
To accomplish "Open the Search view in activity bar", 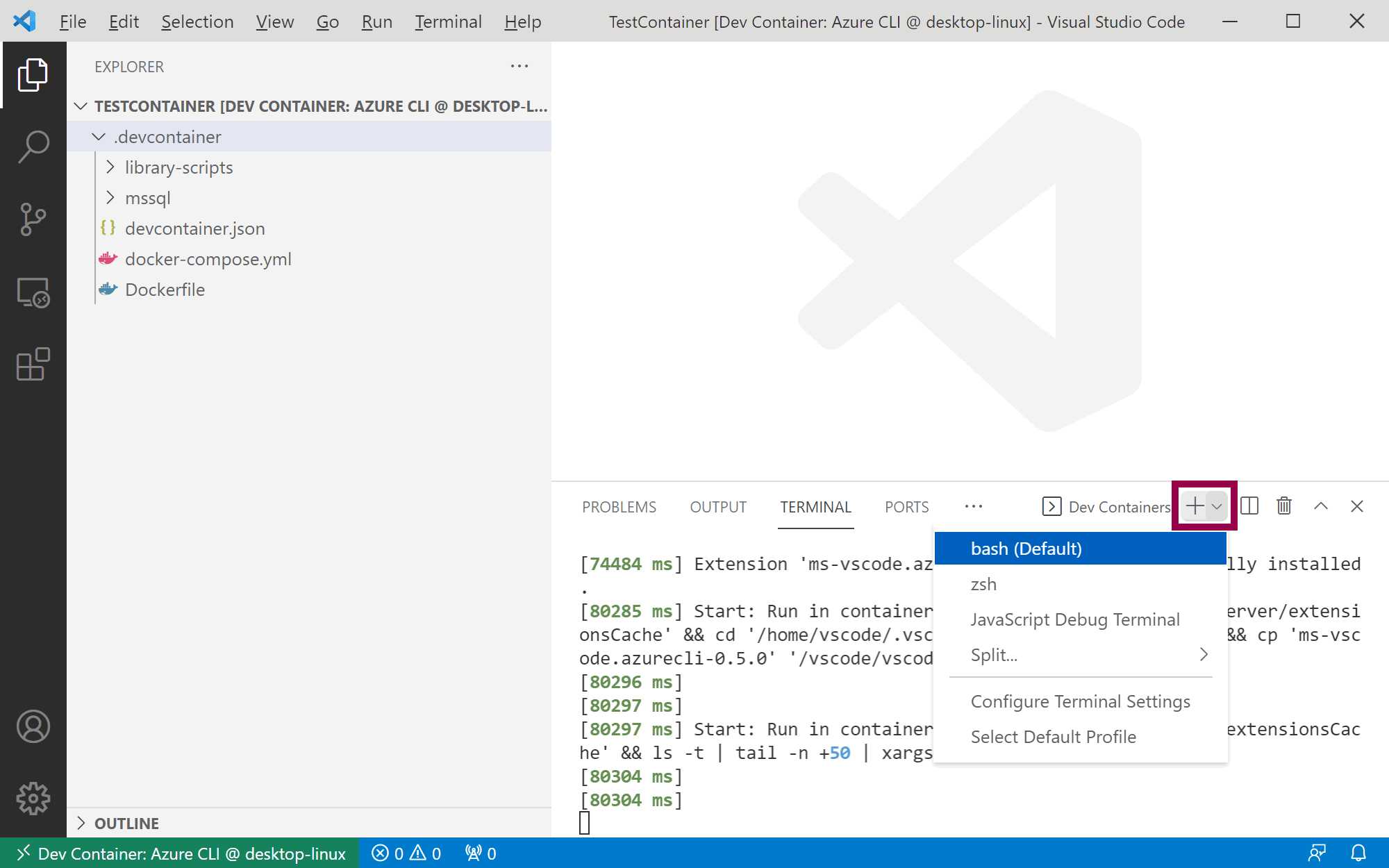I will pos(33,147).
